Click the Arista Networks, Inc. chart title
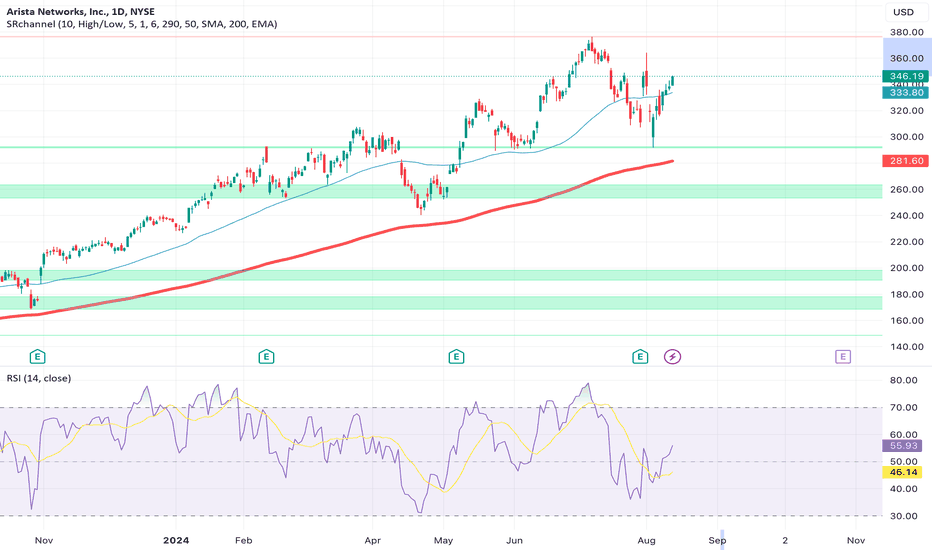Image resolution: width=932 pixels, height=550 pixels. click(80, 12)
